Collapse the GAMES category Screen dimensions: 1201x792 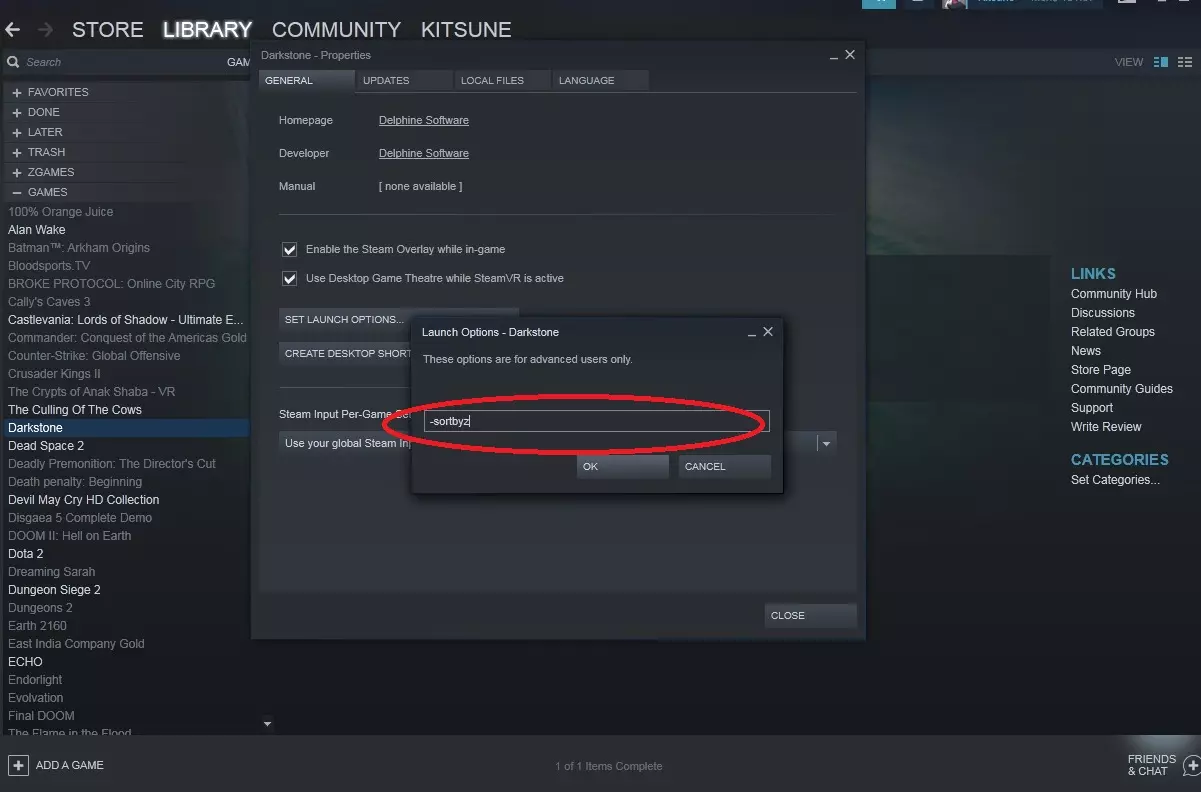17,192
